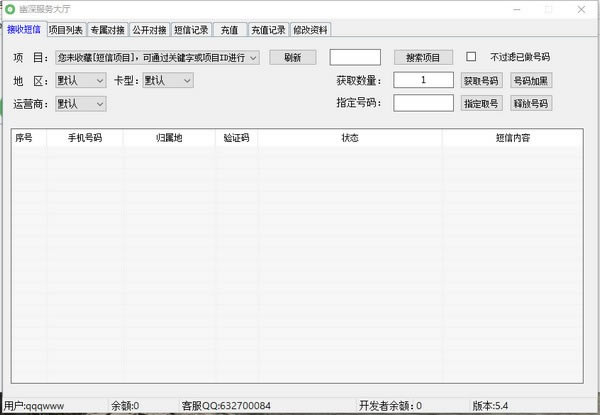Click the 刷新 button
Image resolution: width=600 pixels, height=415 pixels.
click(293, 58)
